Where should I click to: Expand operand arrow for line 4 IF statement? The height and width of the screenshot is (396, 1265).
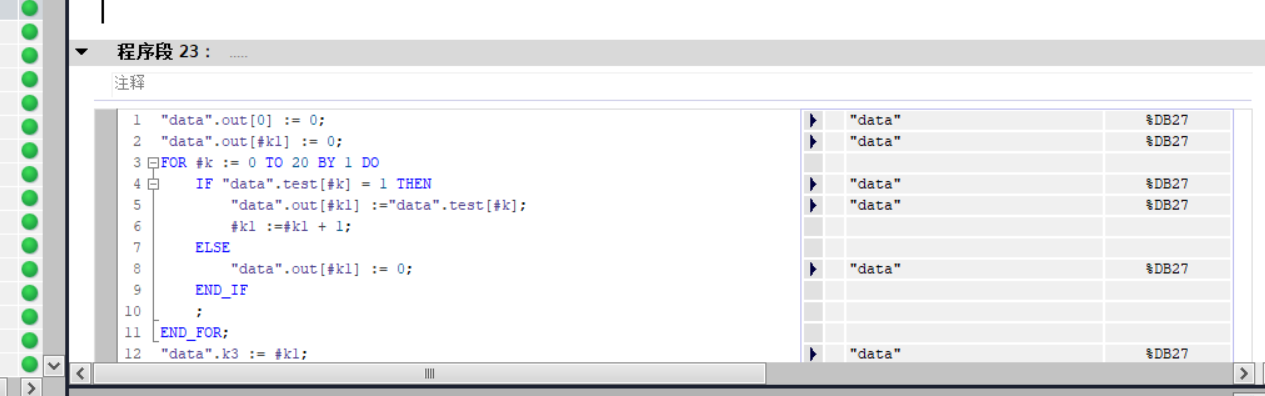click(813, 184)
